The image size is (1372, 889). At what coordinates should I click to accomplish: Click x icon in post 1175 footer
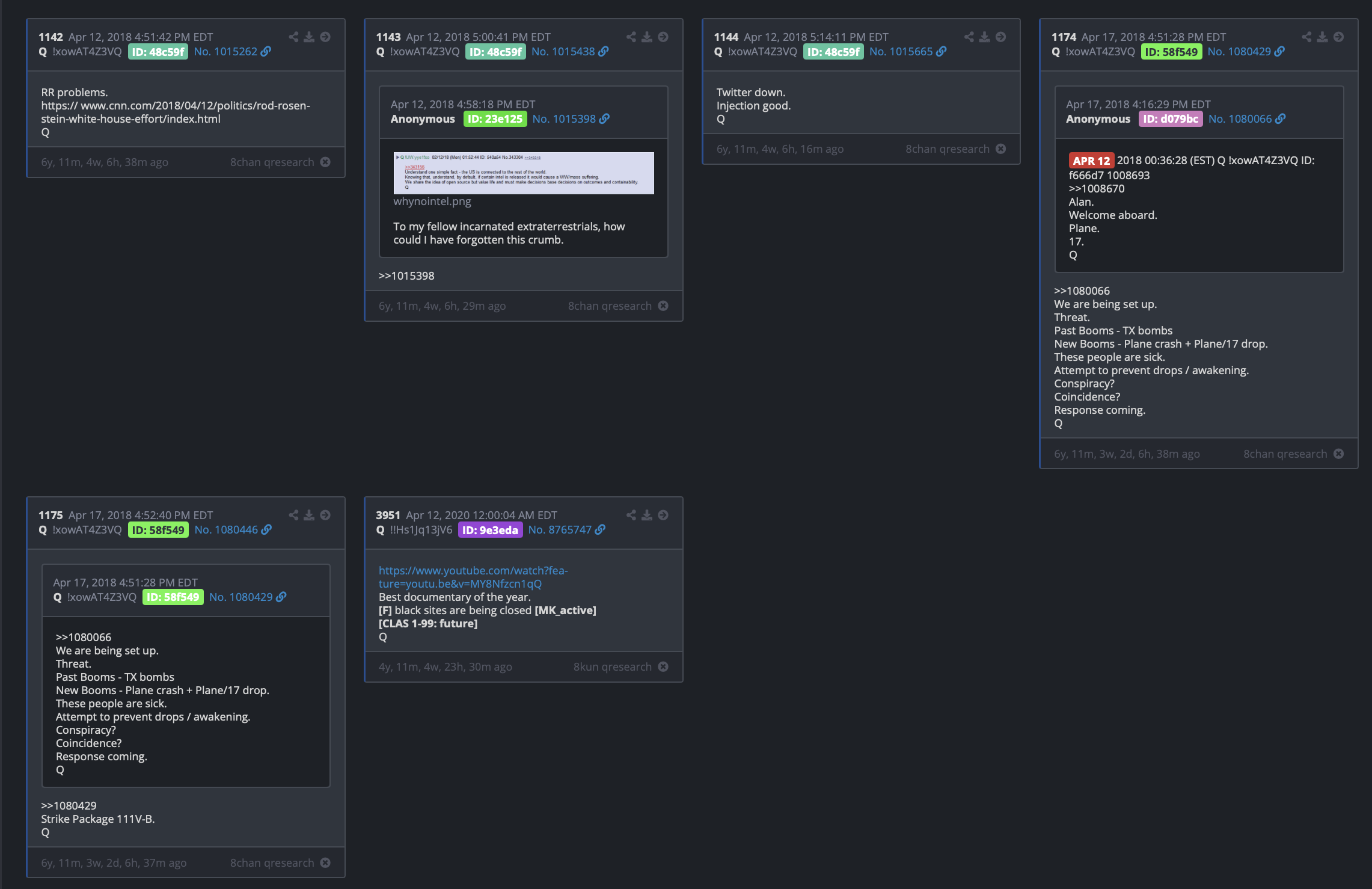coord(325,863)
